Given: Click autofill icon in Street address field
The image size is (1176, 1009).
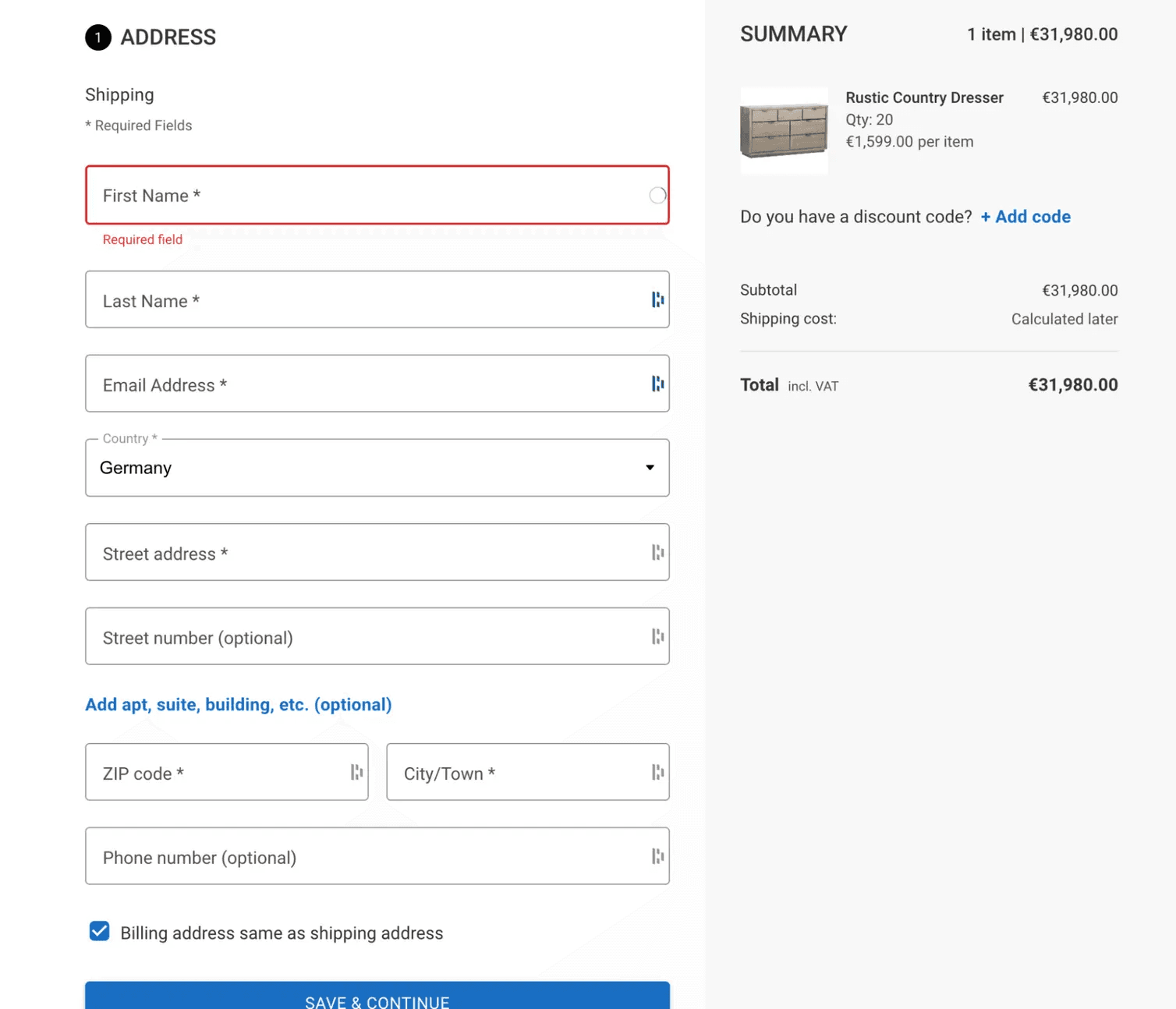Looking at the screenshot, I should point(658,551).
